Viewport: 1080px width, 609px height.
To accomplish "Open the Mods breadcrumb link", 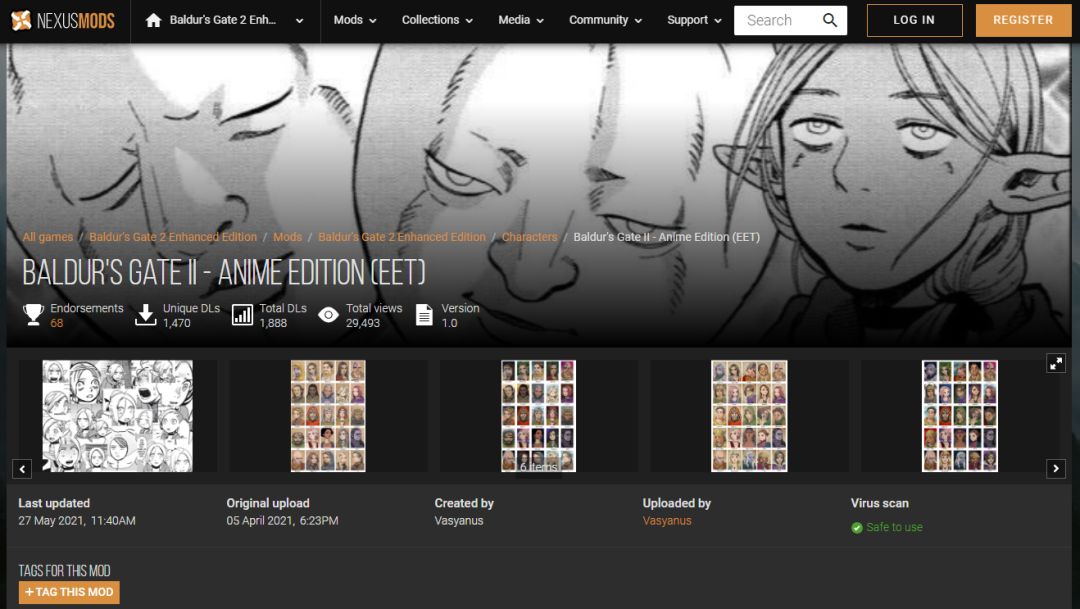I will coord(287,236).
